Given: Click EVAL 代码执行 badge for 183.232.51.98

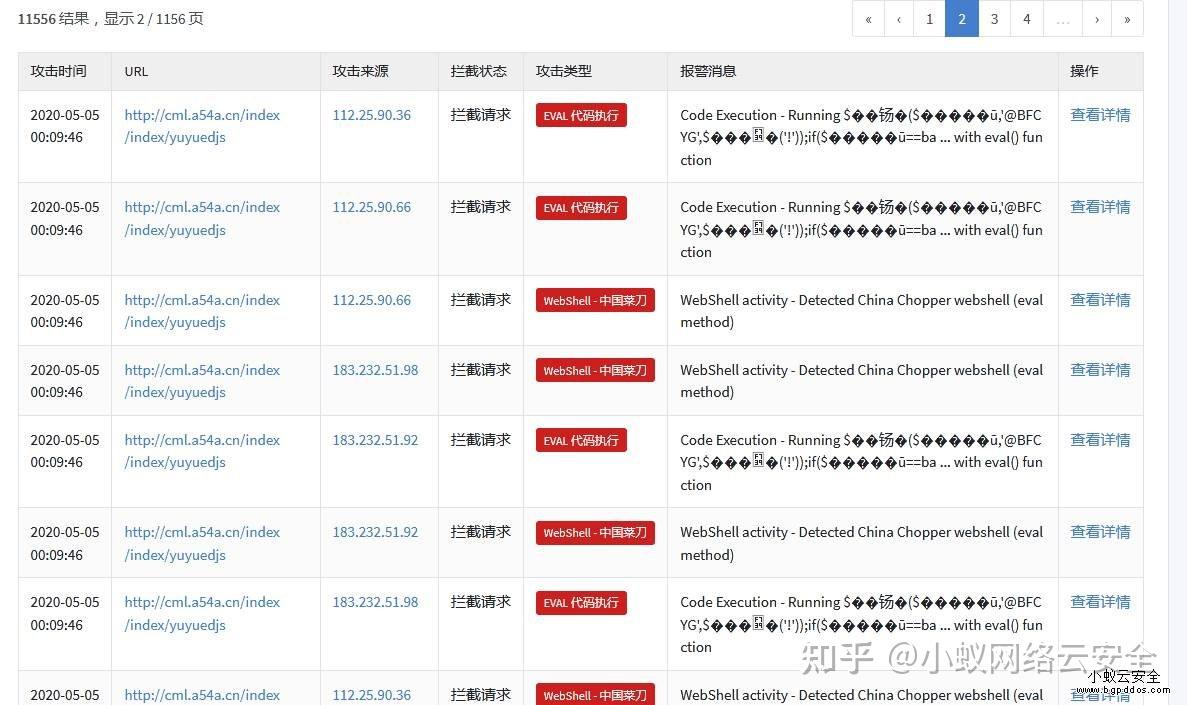Looking at the screenshot, I should click(581, 603).
